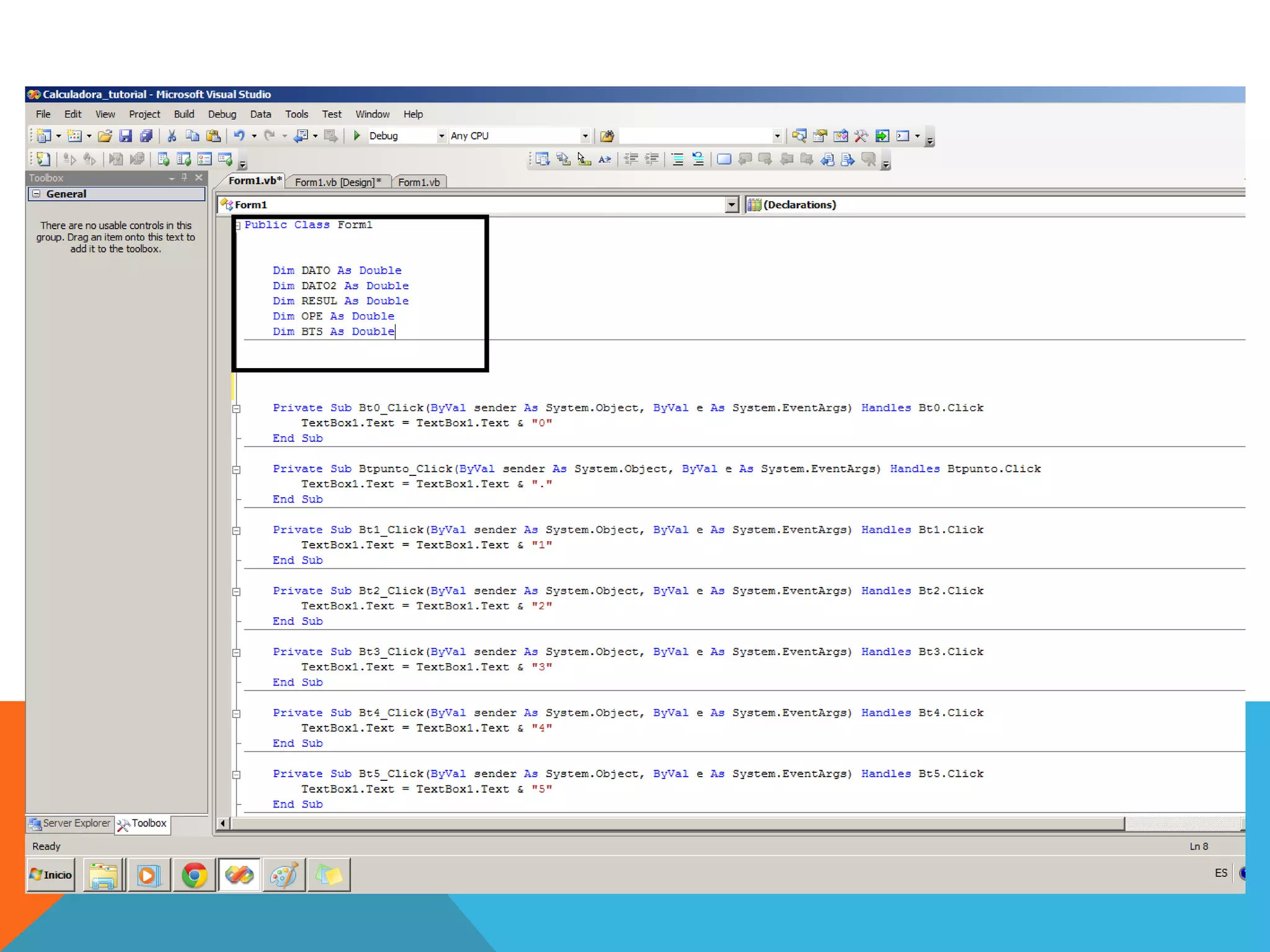Collapse the Bt0_Click sub outline box

click(x=236, y=408)
